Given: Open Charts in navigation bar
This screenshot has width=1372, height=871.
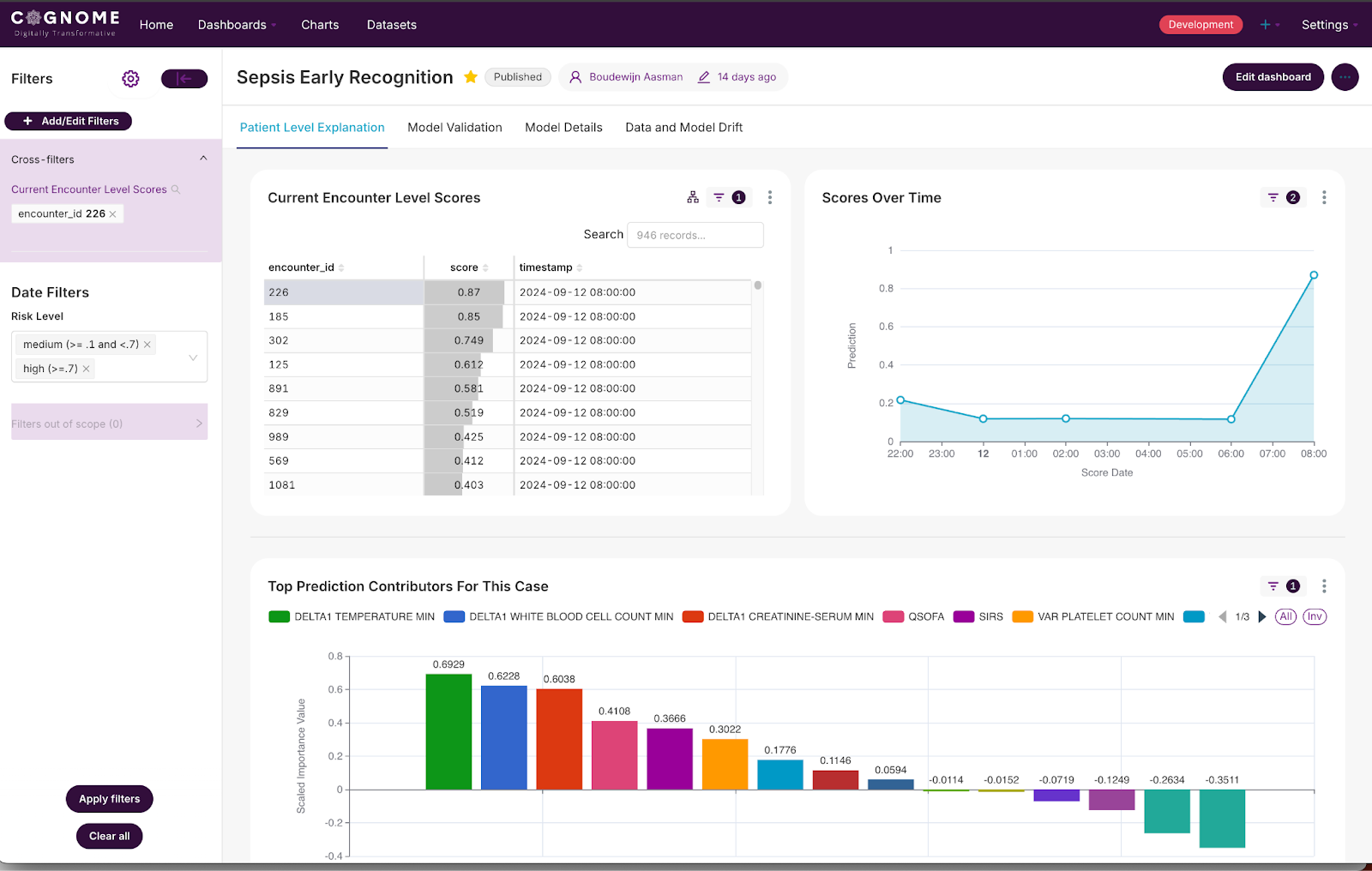Looking at the screenshot, I should tap(320, 25).
